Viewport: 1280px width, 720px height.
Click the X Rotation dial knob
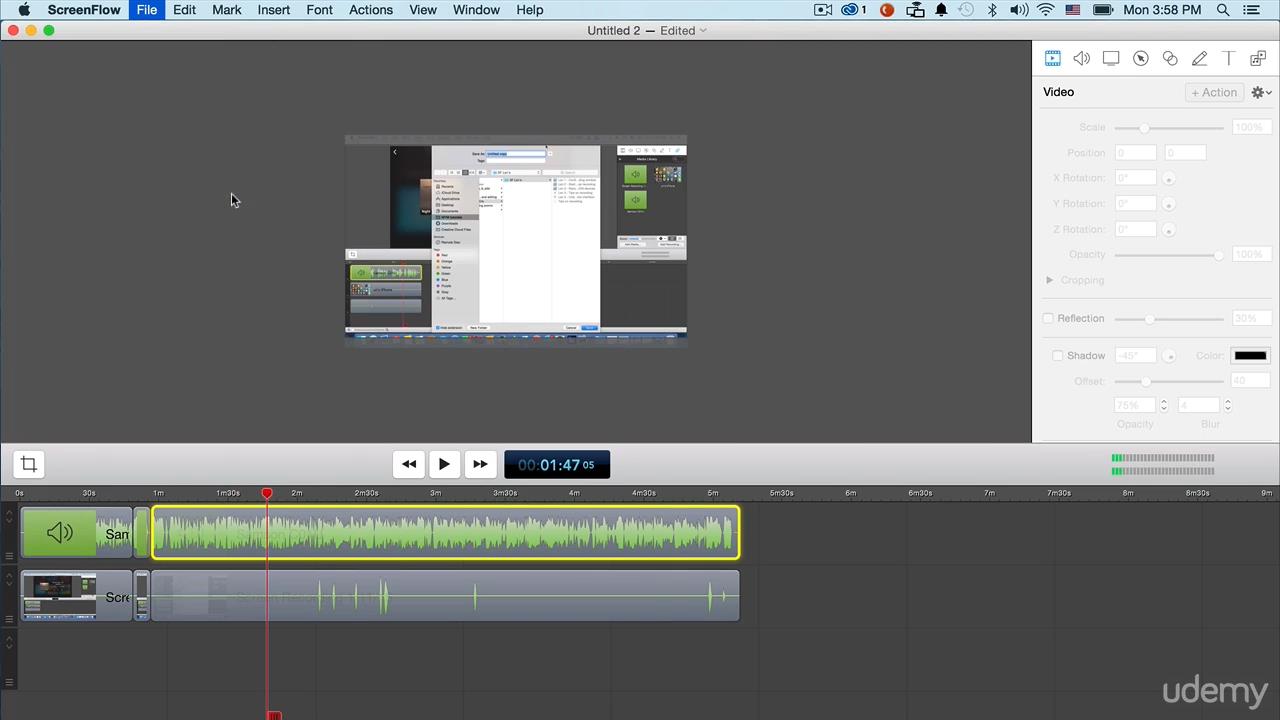1168,178
